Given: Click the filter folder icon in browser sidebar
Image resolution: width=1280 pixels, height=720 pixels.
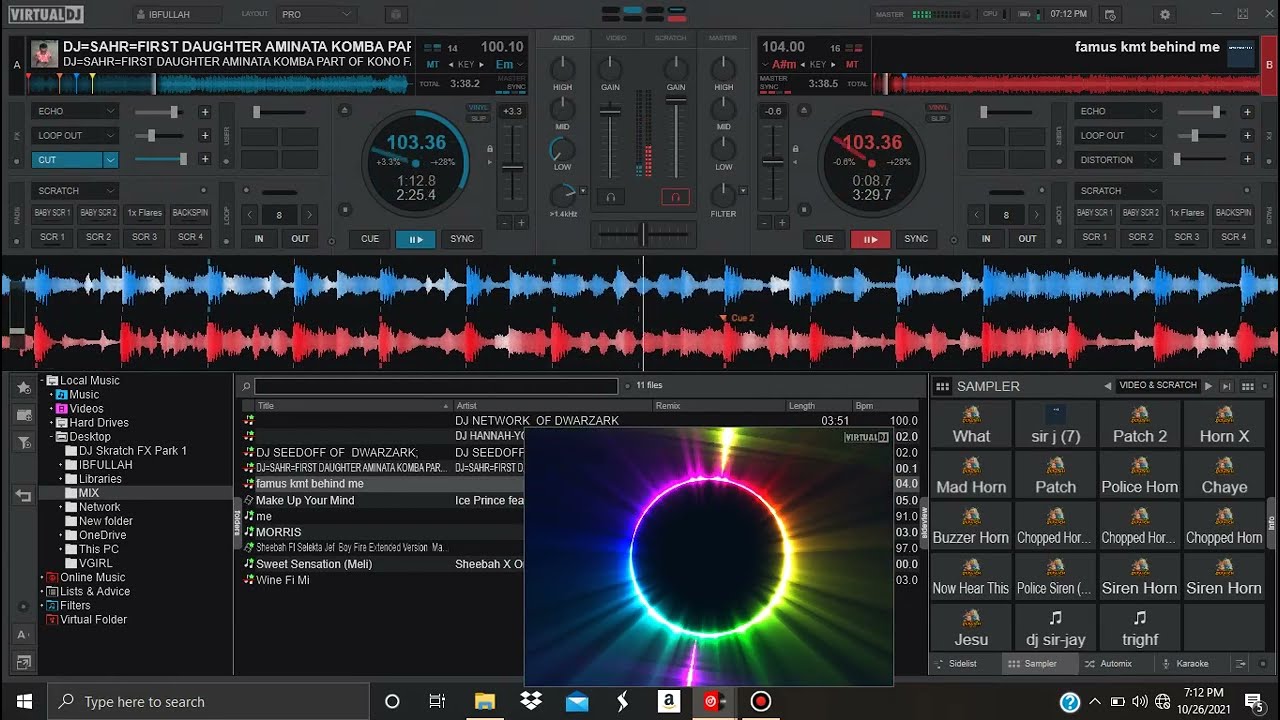Looking at the screenshot, I should [x=23, y=443].
